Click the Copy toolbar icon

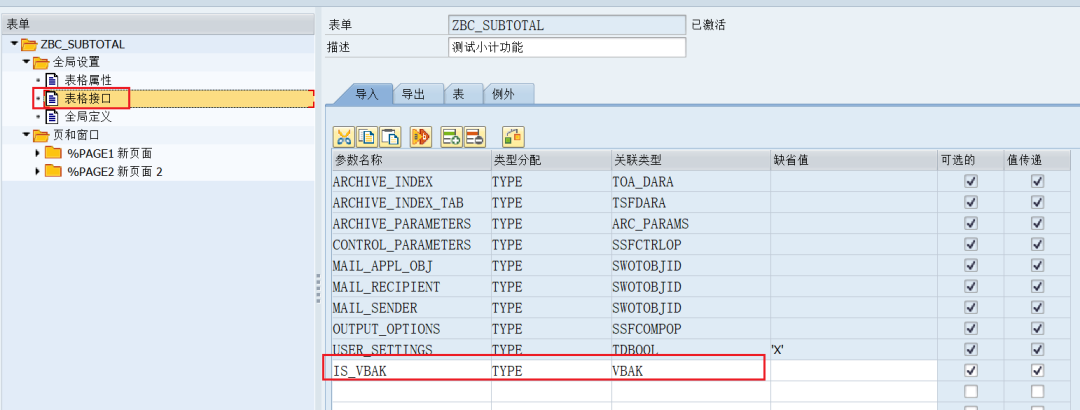pyautogui.click(x=366, y=136)
